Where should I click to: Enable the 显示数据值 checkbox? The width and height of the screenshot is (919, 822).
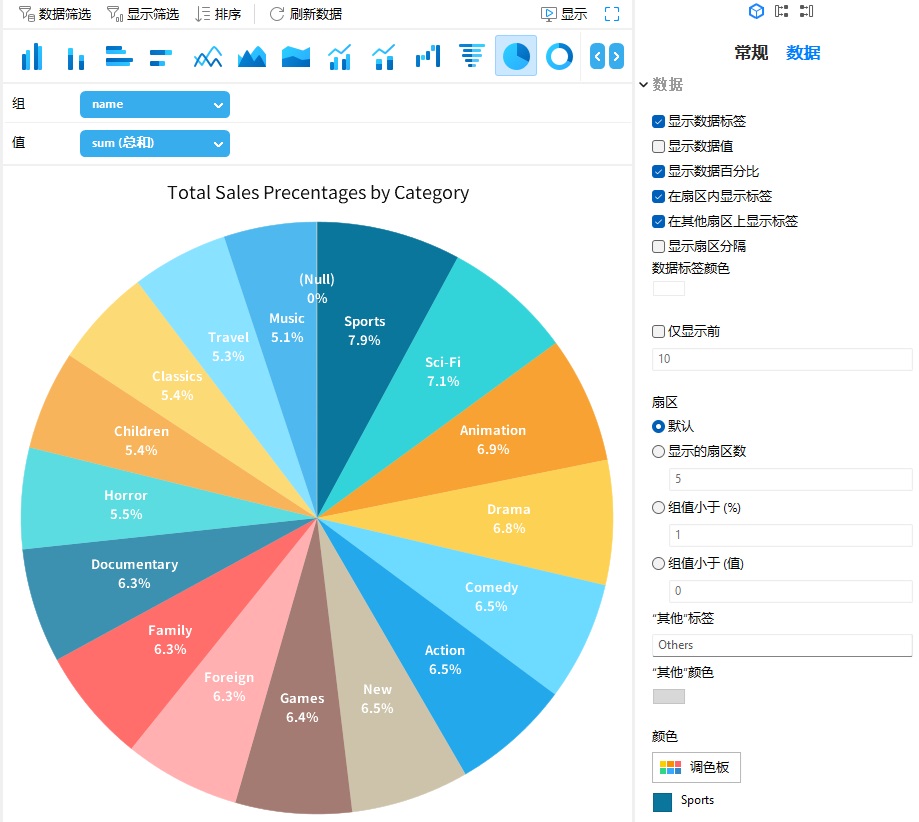(x=657, y=146)
